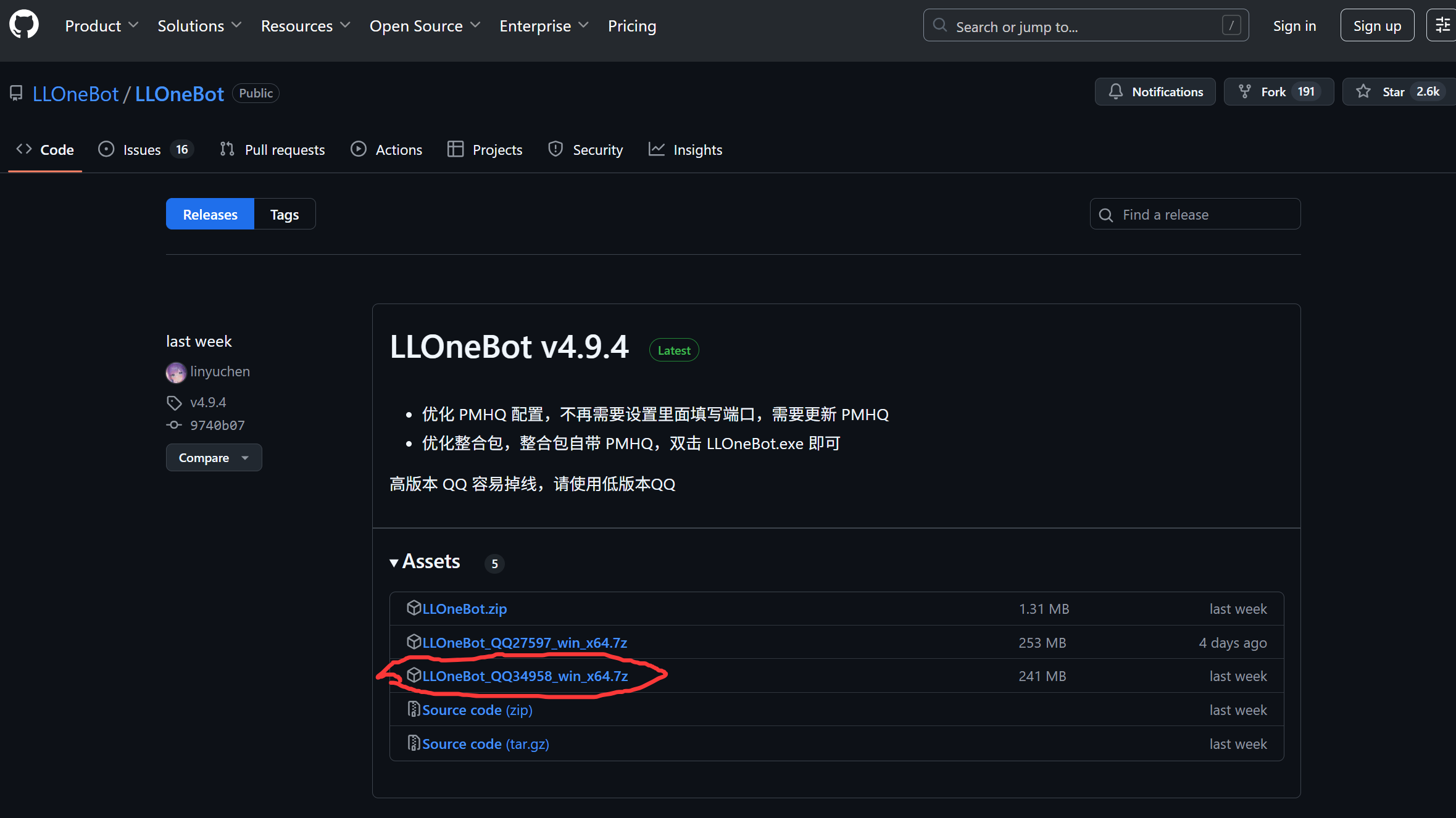
Task: Click the Notifications bell icon
Action: click(1115, 91)
